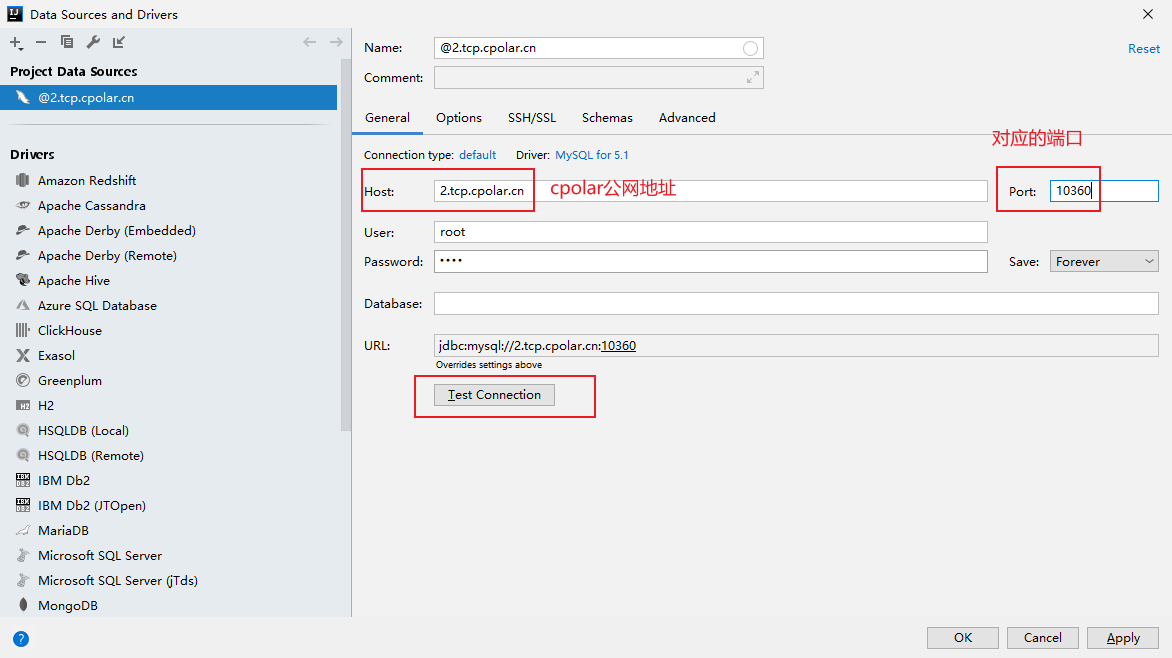Add a new data source with plus icon

(16, 43)
